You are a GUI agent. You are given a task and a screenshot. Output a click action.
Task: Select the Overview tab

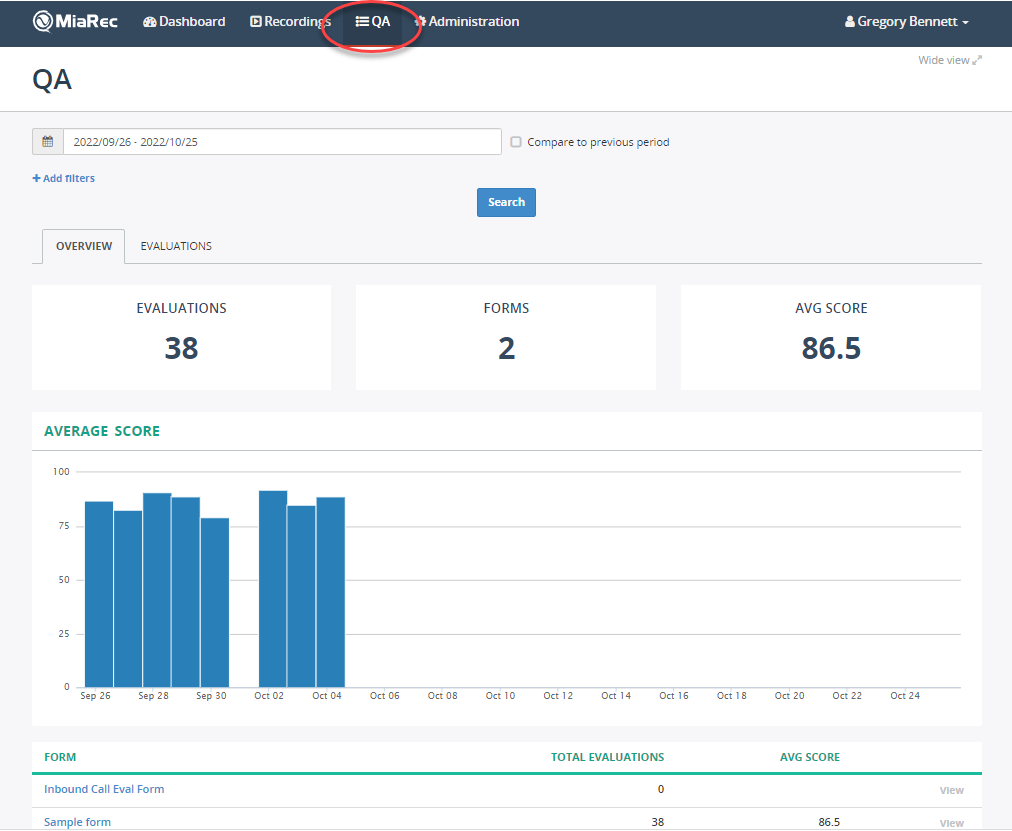tap(83, 245)
